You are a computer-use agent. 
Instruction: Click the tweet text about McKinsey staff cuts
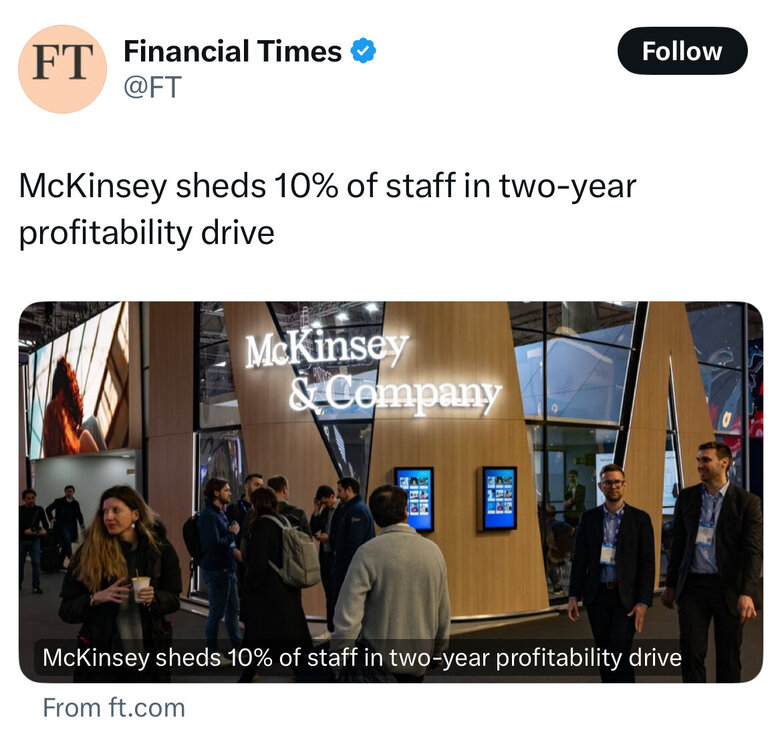[x=328, y=187]
